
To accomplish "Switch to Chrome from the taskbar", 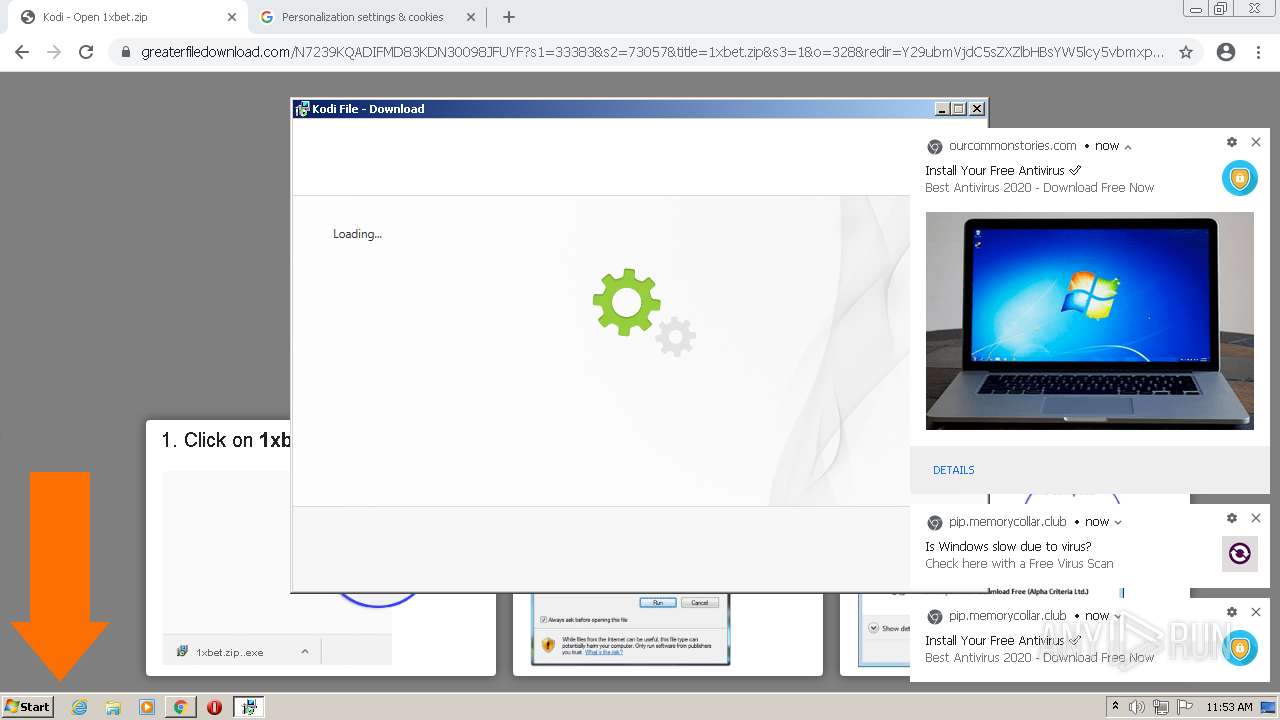I will (180, 707).
